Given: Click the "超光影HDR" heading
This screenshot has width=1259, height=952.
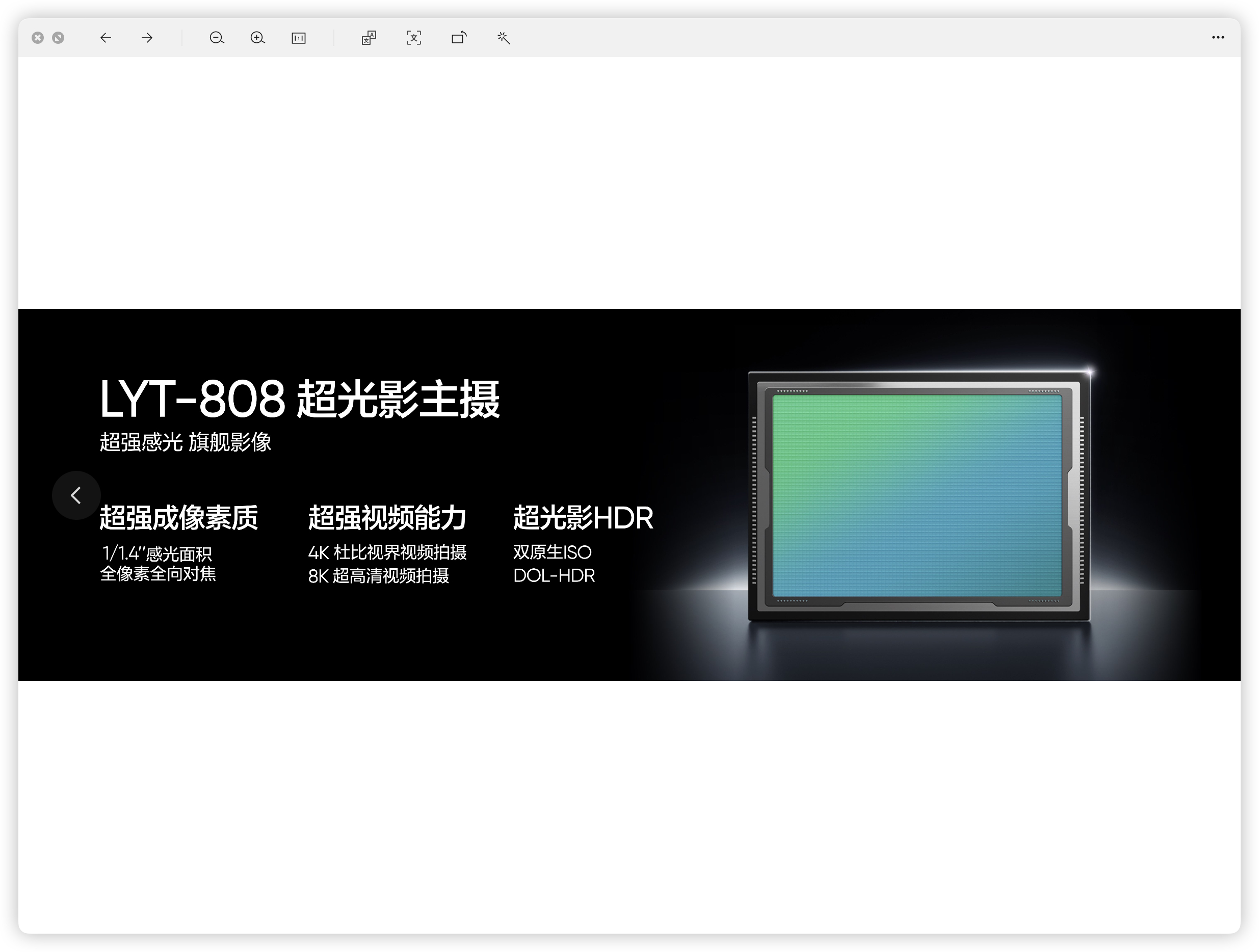Looking at the screenshot, I should pos(584,518).
